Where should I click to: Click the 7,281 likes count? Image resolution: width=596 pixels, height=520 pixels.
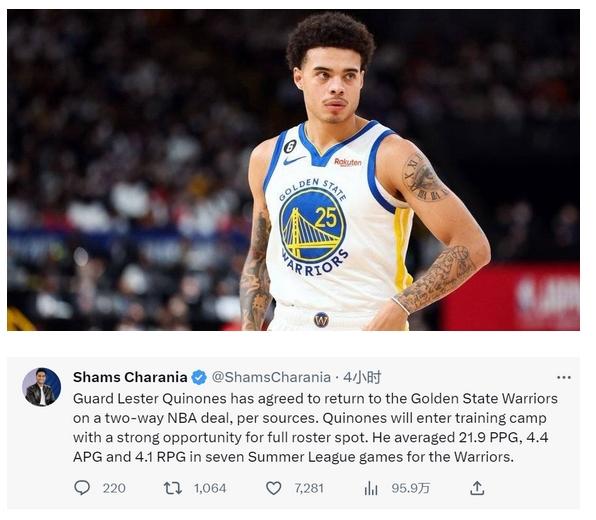(309, 488)
